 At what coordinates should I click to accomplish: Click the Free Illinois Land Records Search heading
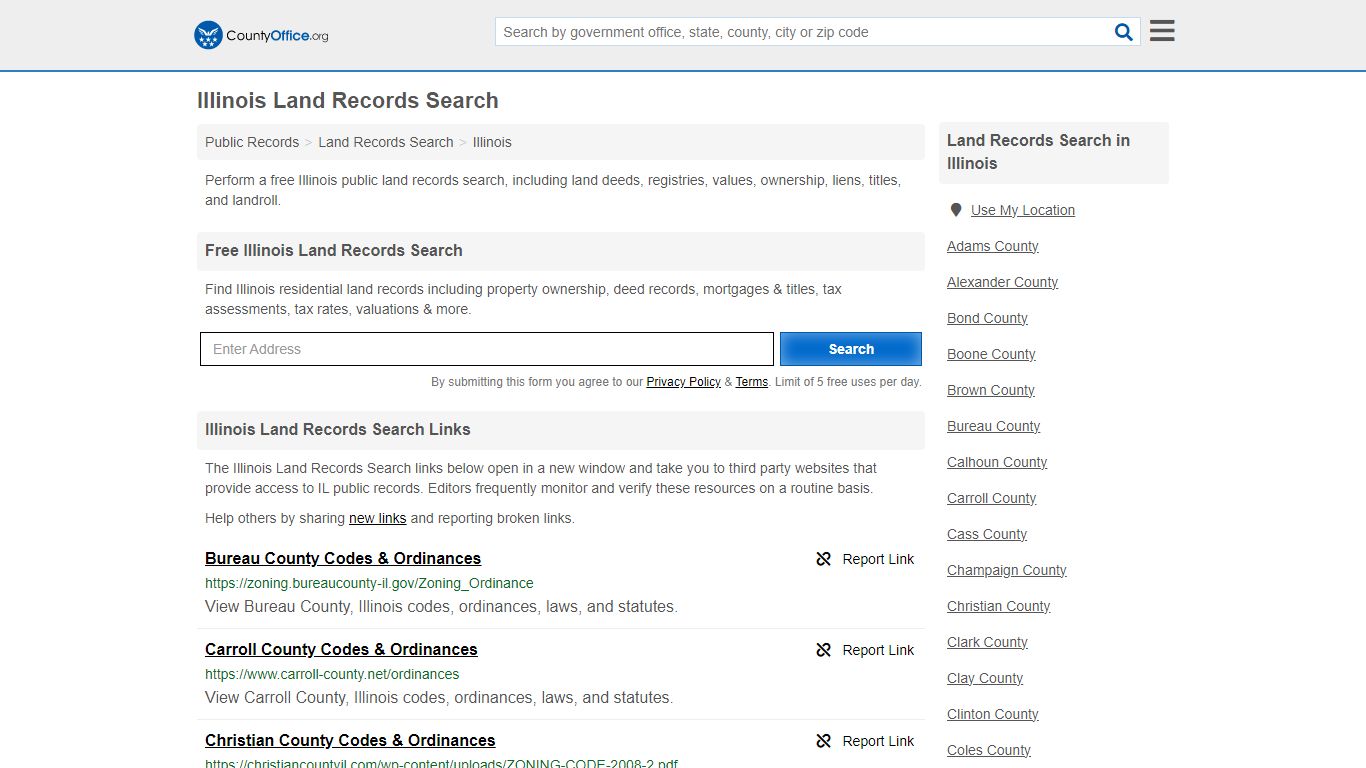[x=334, y=250]
